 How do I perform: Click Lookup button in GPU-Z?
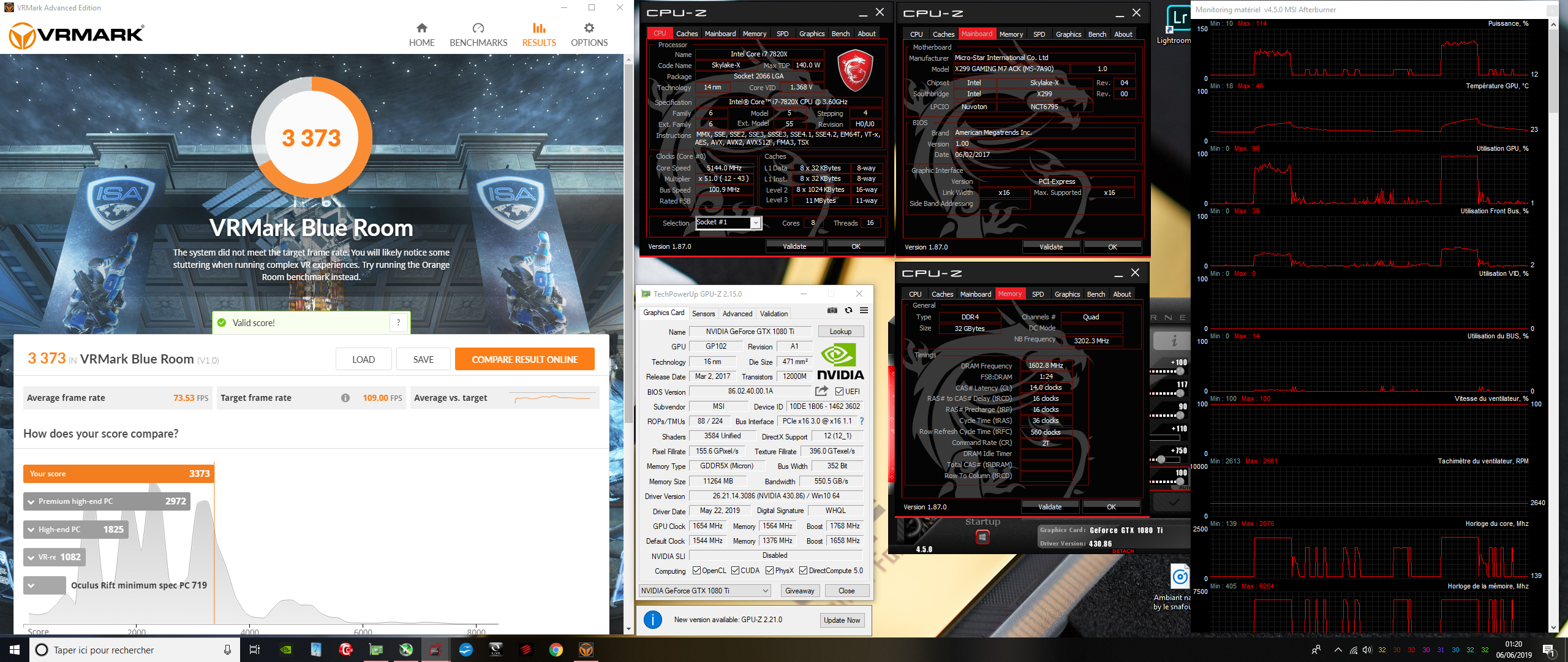[840, 332]
